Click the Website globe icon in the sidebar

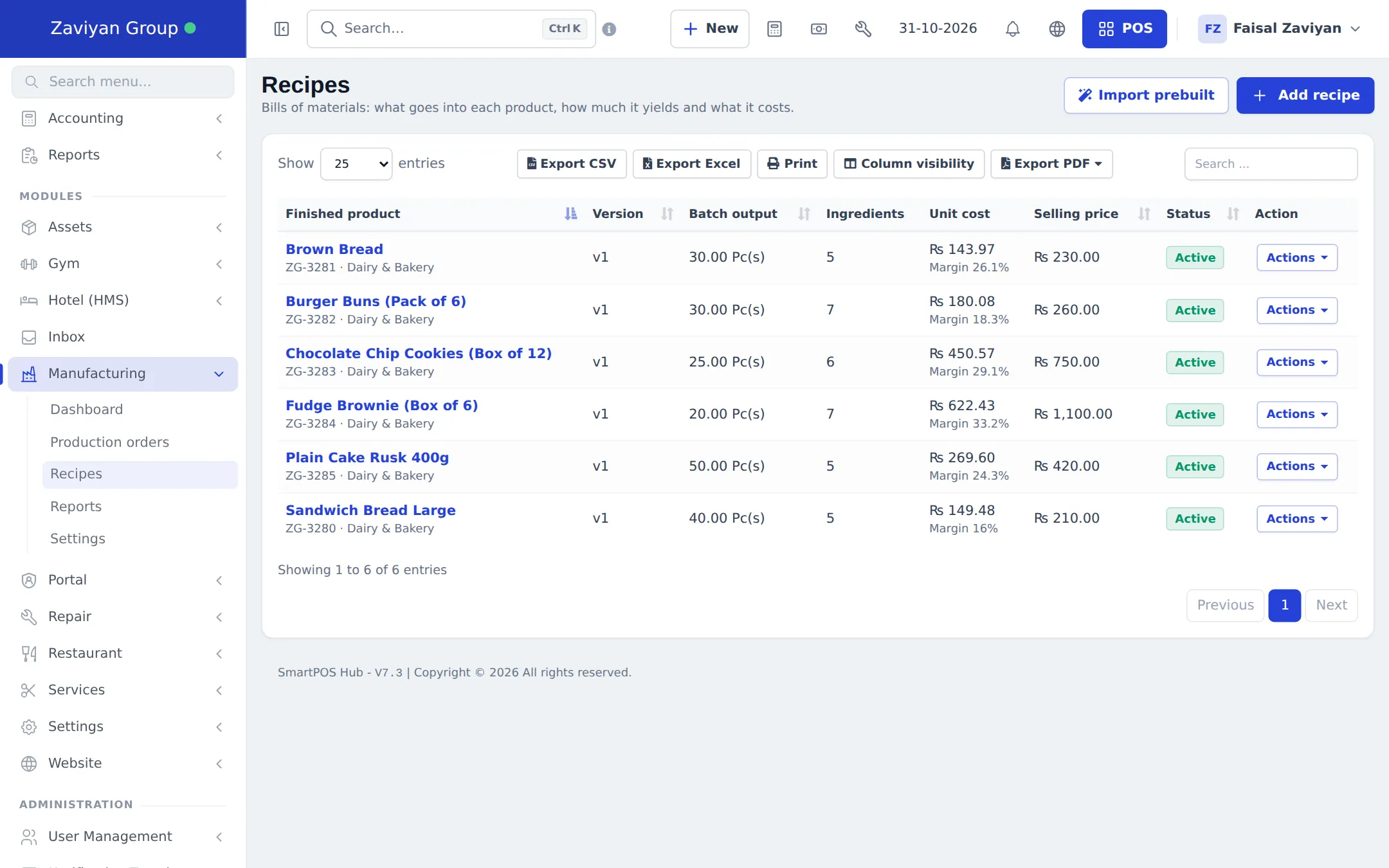29,763
